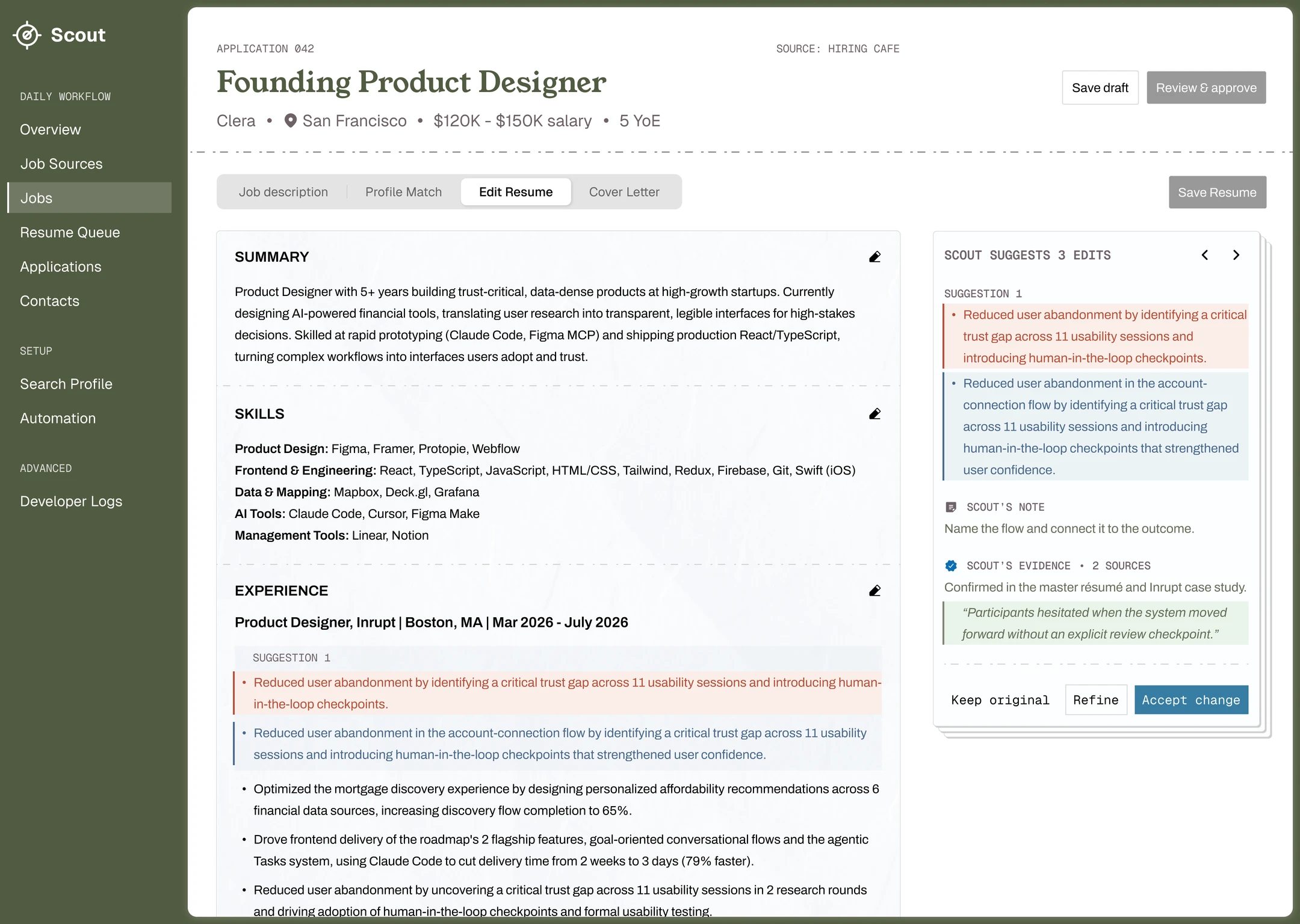Open the Cover Letter tab
The image size is (1300, 924).
click(x=624, y=192)
